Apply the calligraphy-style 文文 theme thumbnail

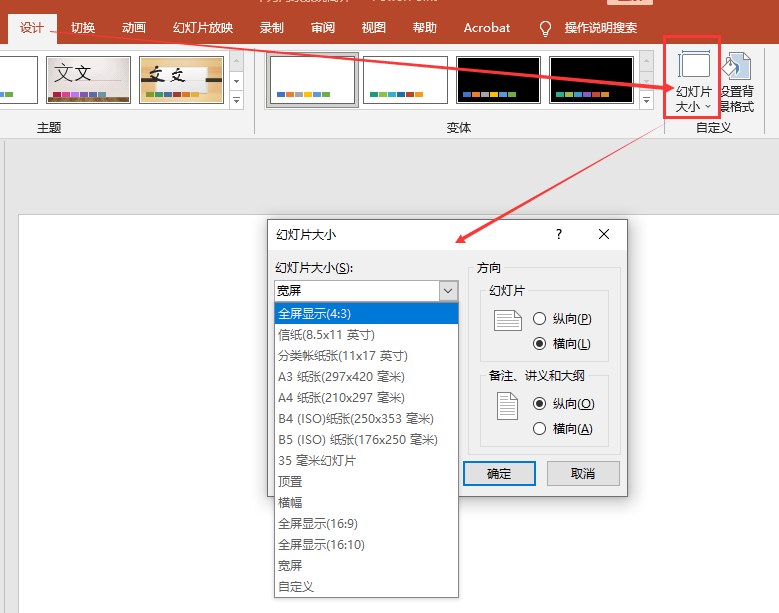pos(180,80)
